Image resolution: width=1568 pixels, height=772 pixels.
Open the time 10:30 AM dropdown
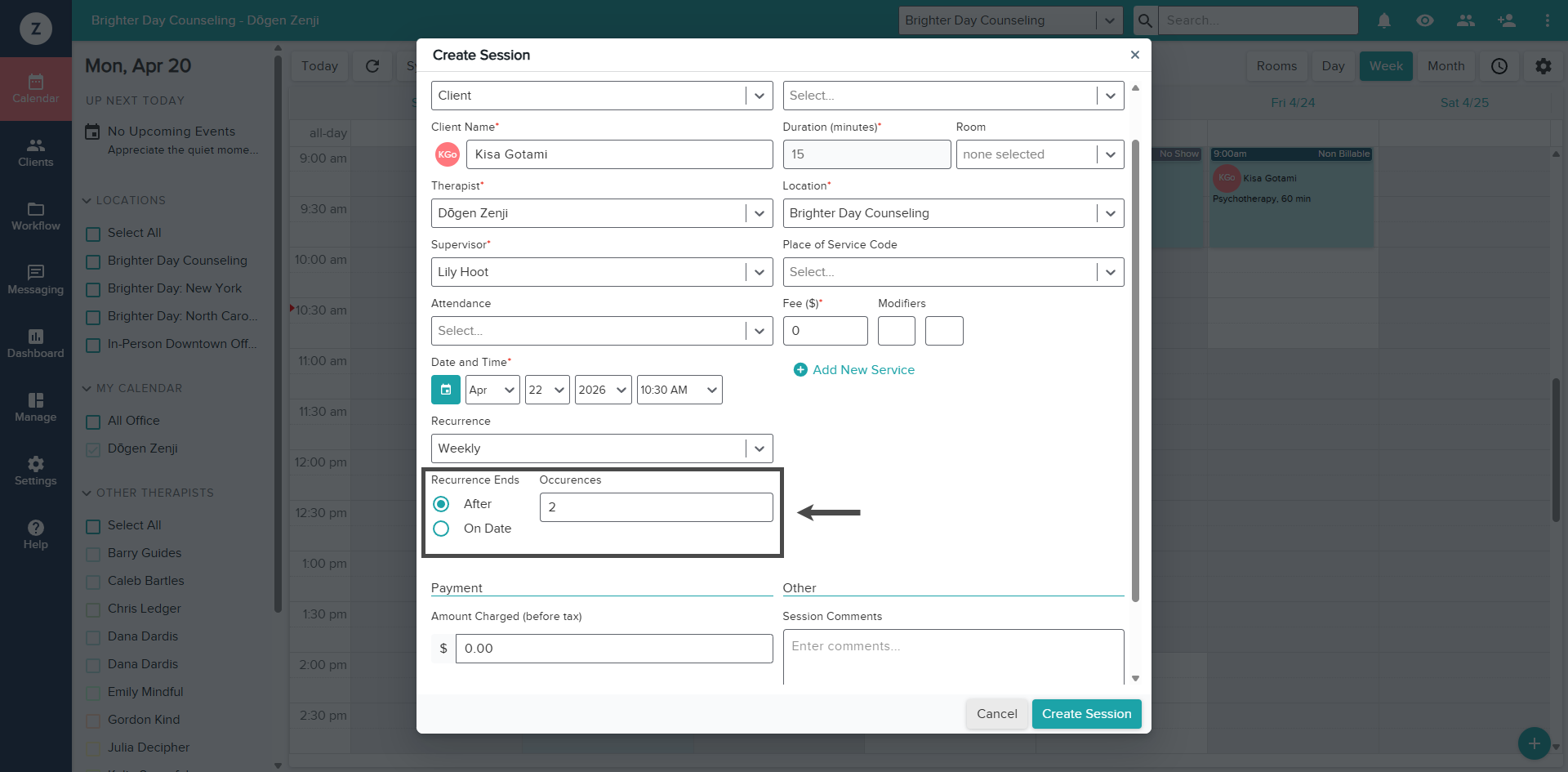tap(679, 390)
